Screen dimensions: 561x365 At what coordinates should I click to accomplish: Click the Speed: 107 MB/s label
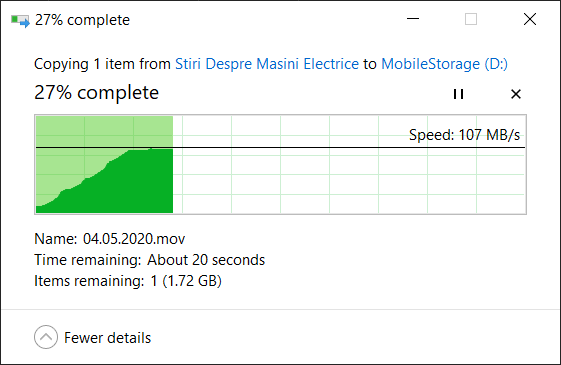point(464,135)
